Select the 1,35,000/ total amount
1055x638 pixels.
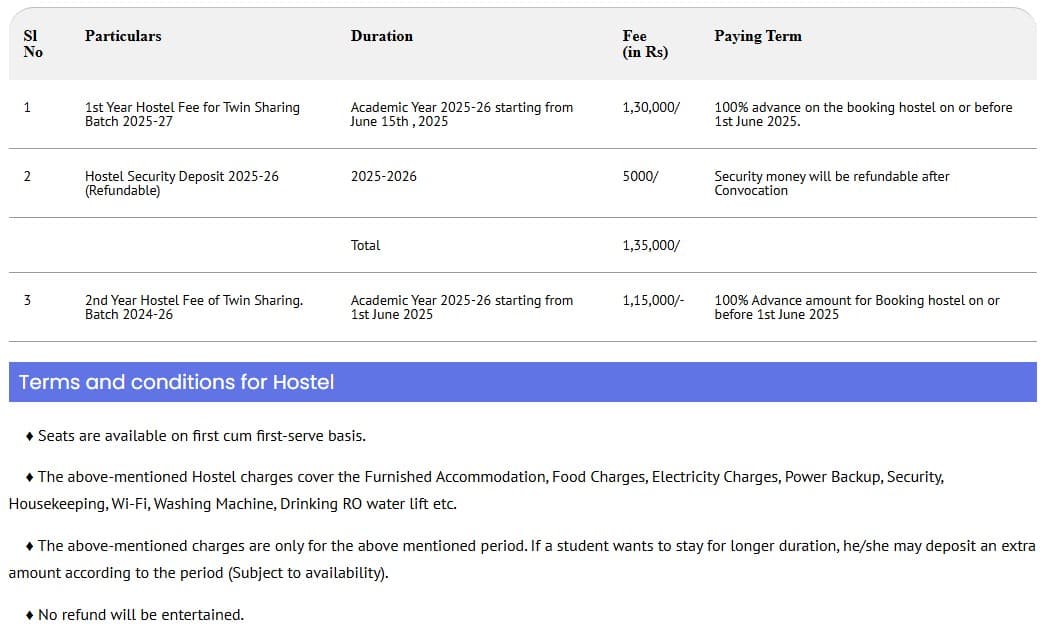(x=650, y=245)
